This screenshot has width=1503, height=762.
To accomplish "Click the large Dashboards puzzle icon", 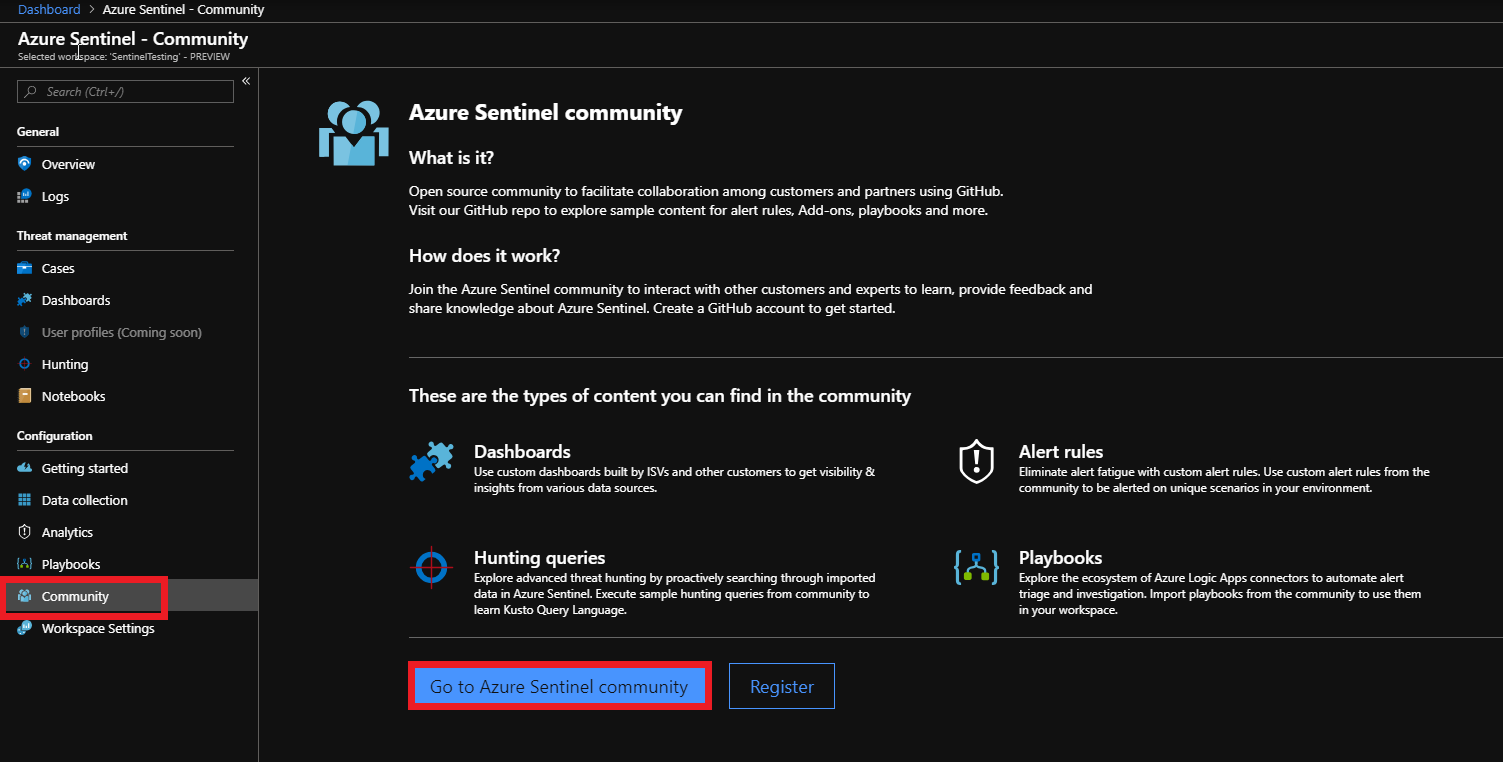I will pyautogui.click(x=432, y=462).
